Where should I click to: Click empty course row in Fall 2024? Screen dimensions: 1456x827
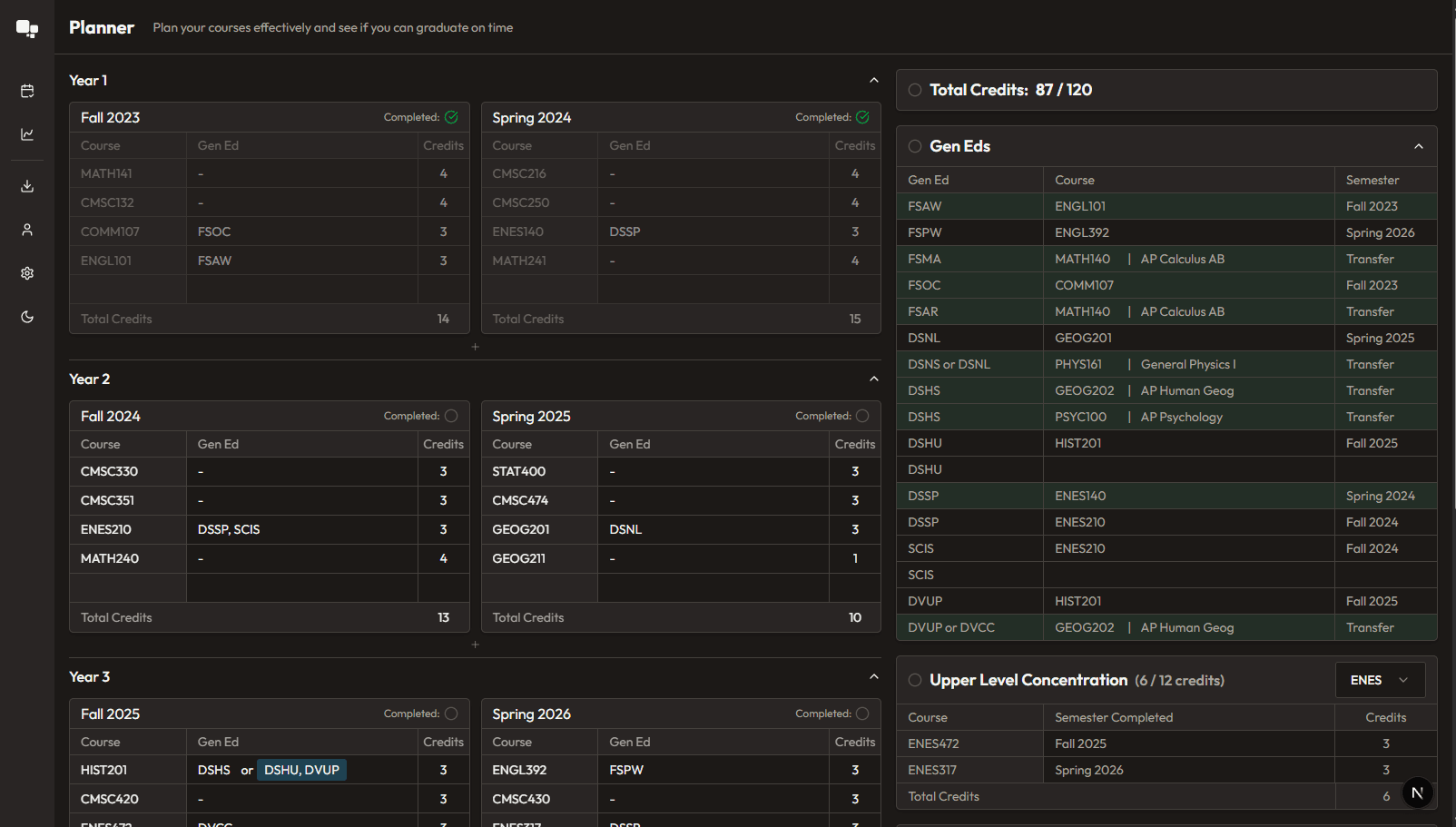point(270,587)
